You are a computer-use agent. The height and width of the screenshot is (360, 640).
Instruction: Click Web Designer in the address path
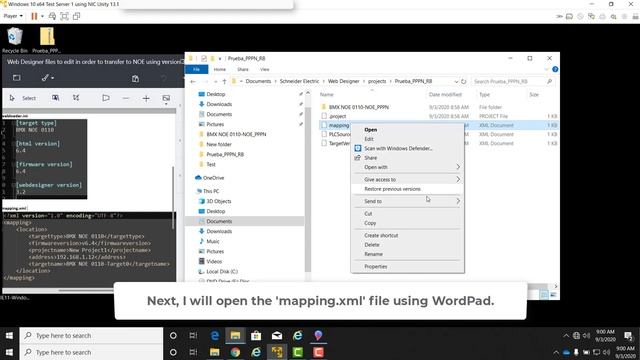point(344,81)
